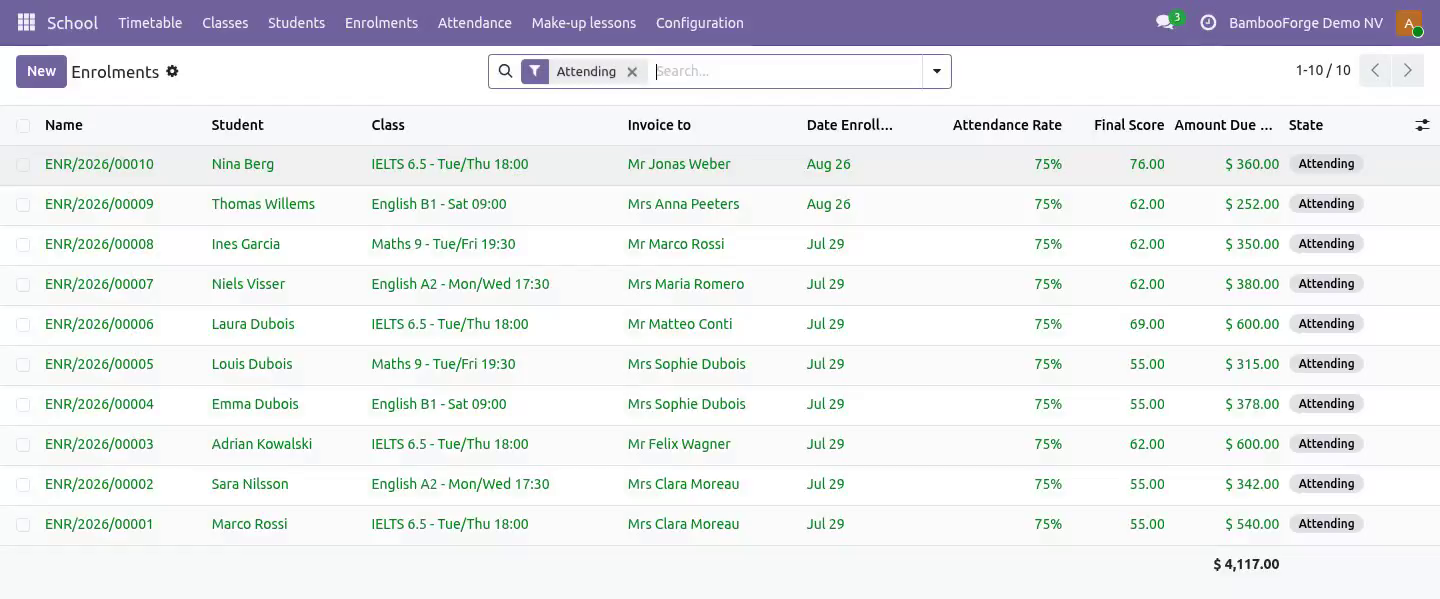
Task: Open the Make-up lessons menu
Action: click(584, 22)
